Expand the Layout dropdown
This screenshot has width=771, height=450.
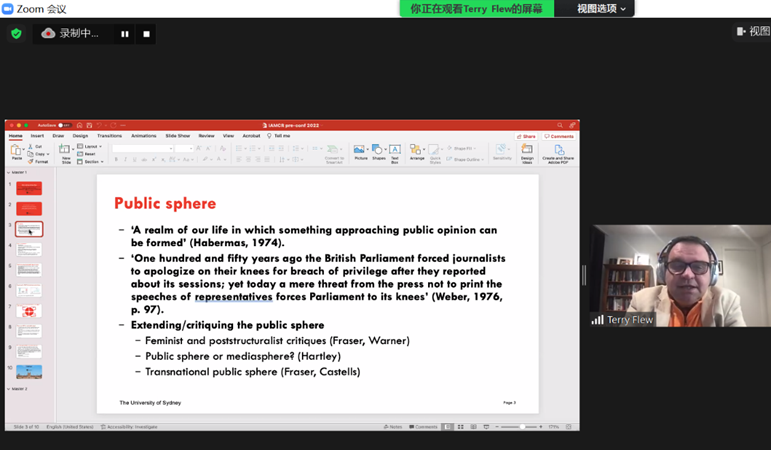pos(91,146)
